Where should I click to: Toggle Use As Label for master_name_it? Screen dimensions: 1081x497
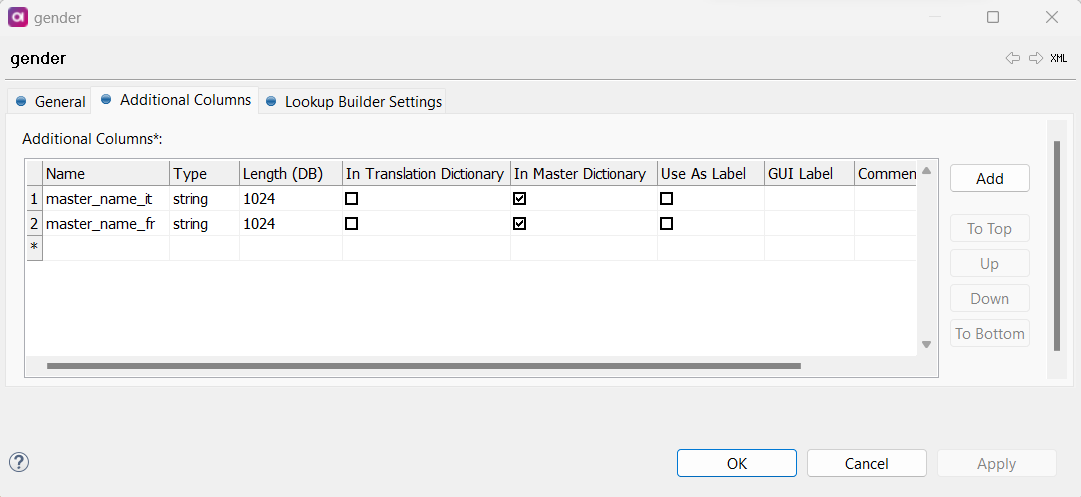[x=666, y=199]
